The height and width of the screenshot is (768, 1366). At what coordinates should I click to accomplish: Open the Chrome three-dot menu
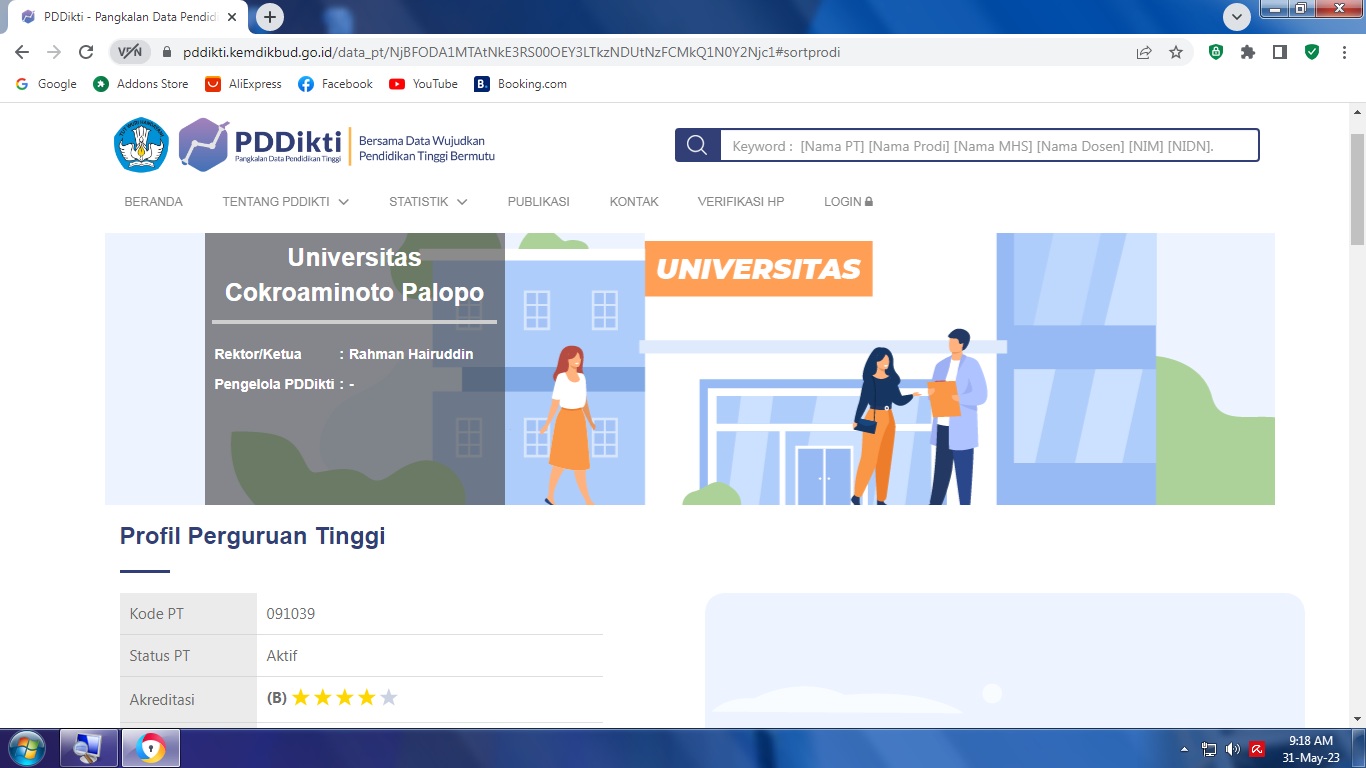(1344, 52)
